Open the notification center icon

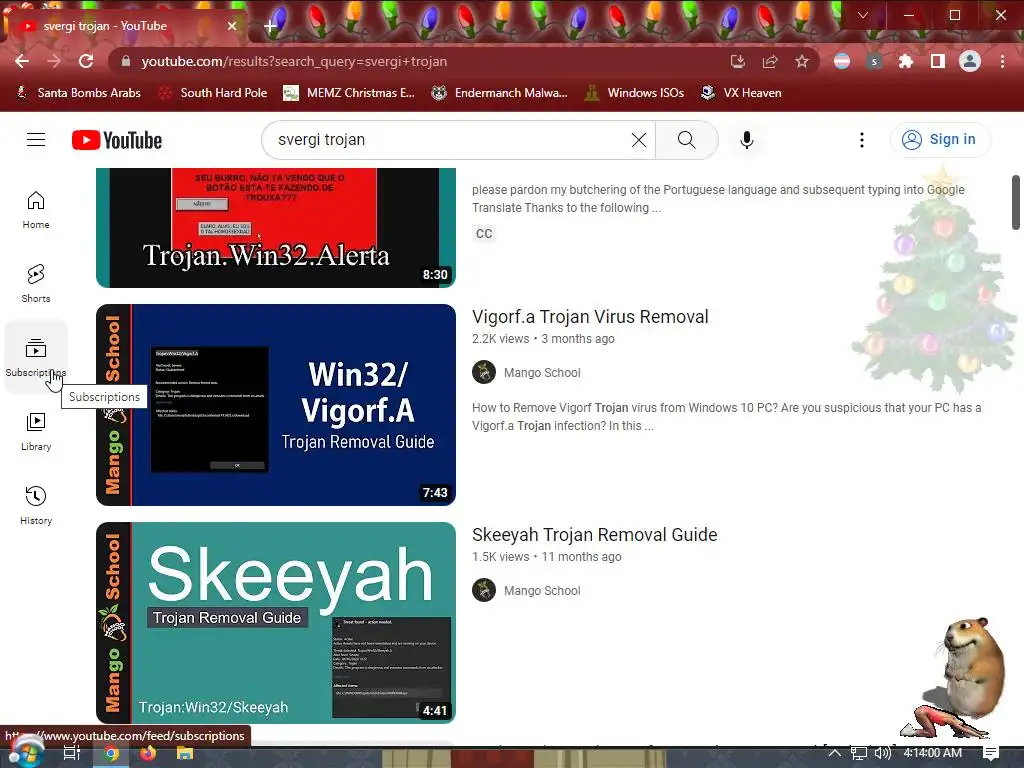coord(991,753)
